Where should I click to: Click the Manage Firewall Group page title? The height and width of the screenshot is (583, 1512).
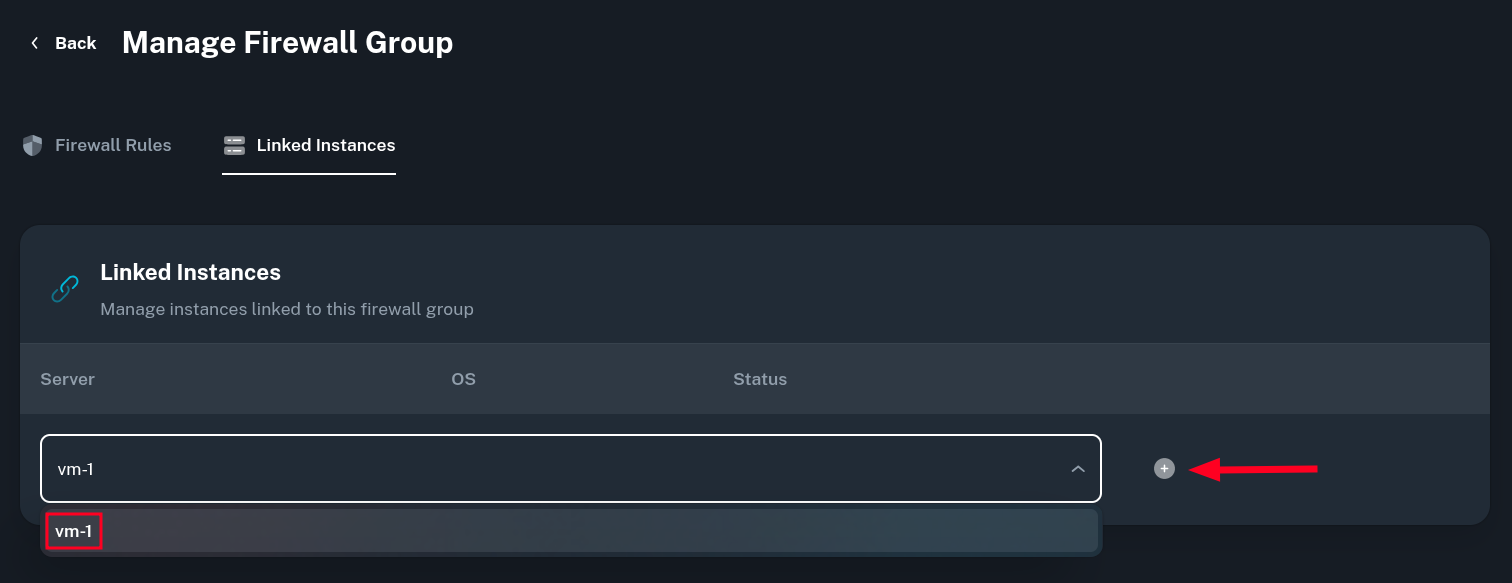point(287,43)
